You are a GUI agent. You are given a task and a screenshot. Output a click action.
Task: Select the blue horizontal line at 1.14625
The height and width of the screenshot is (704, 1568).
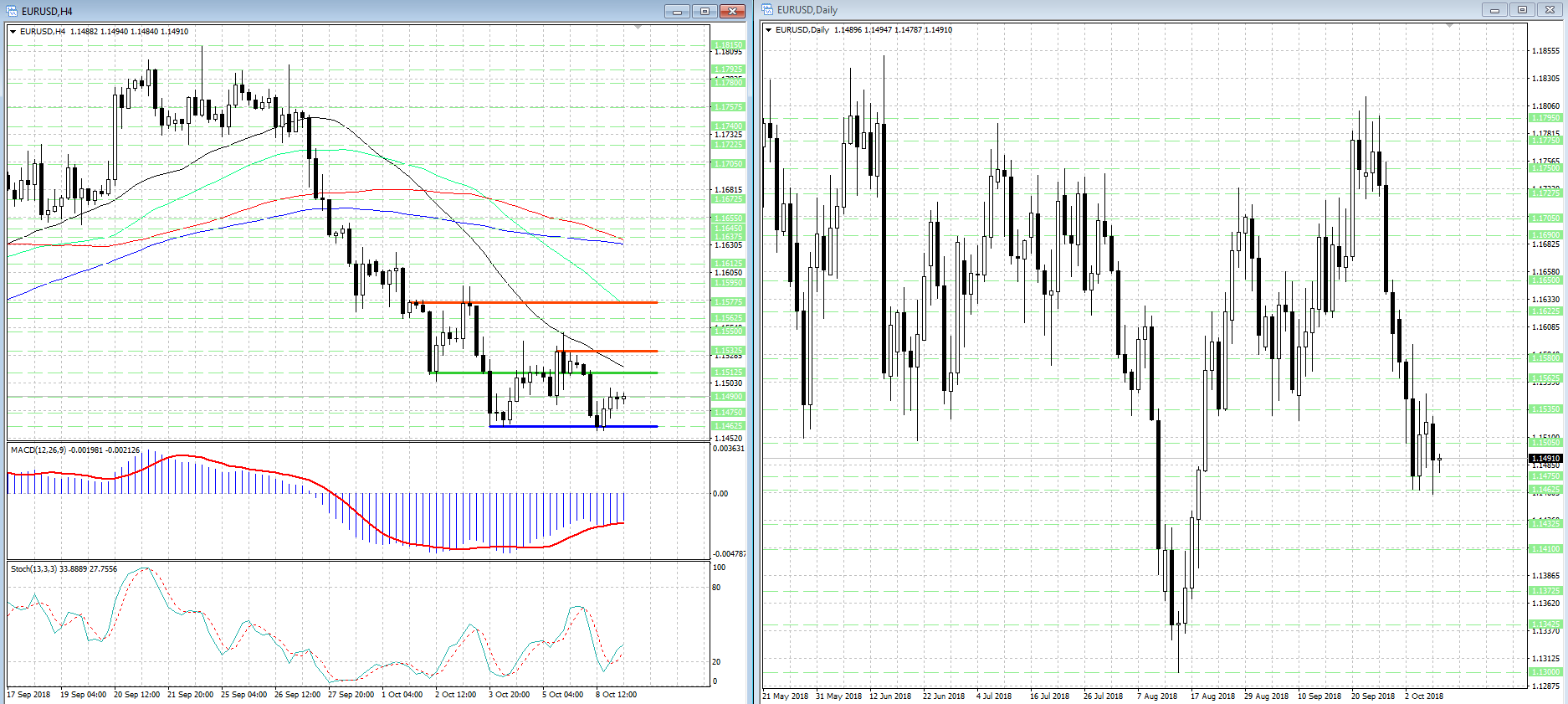573,426
